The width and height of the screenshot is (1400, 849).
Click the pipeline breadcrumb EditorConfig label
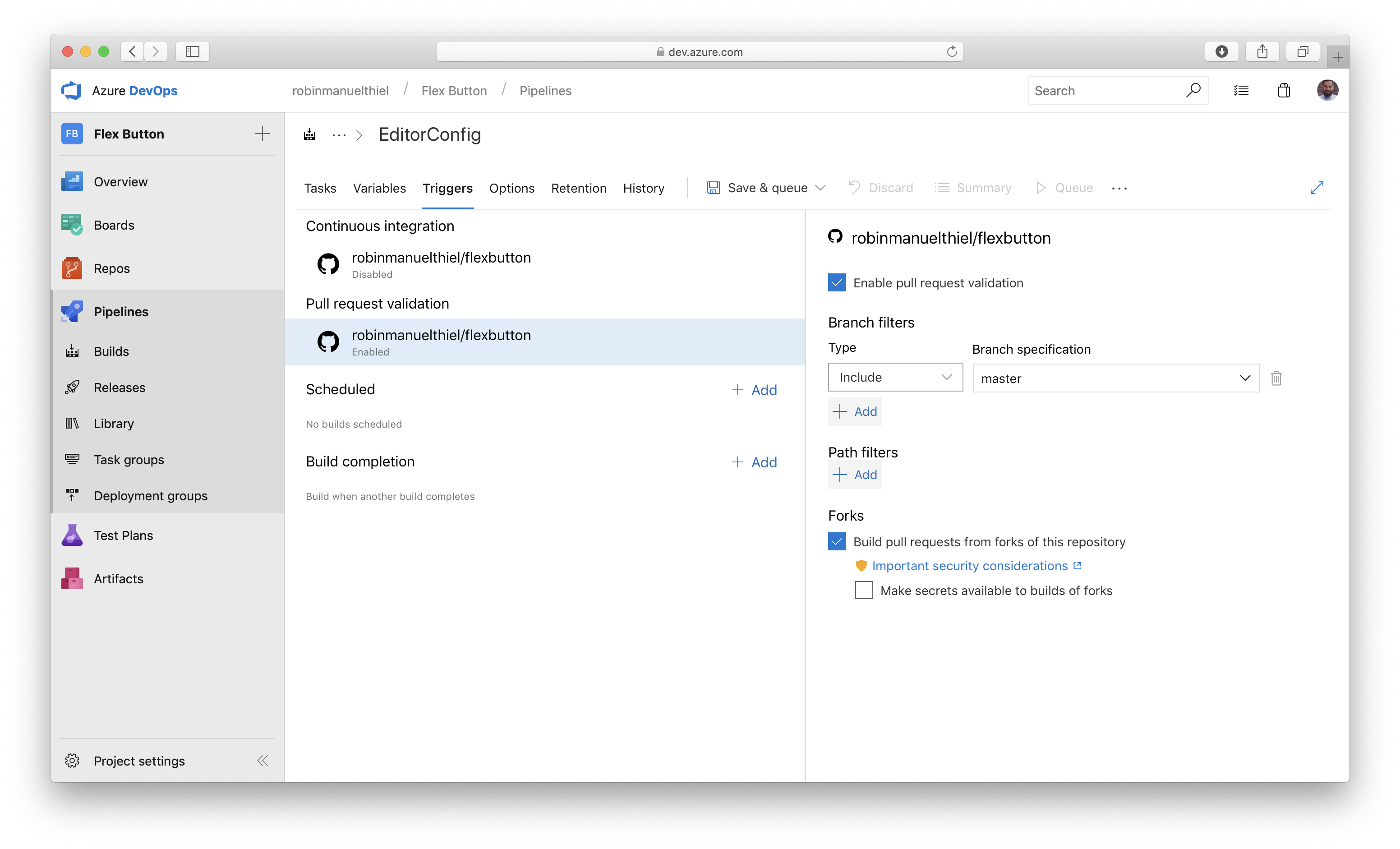(429, 135)
